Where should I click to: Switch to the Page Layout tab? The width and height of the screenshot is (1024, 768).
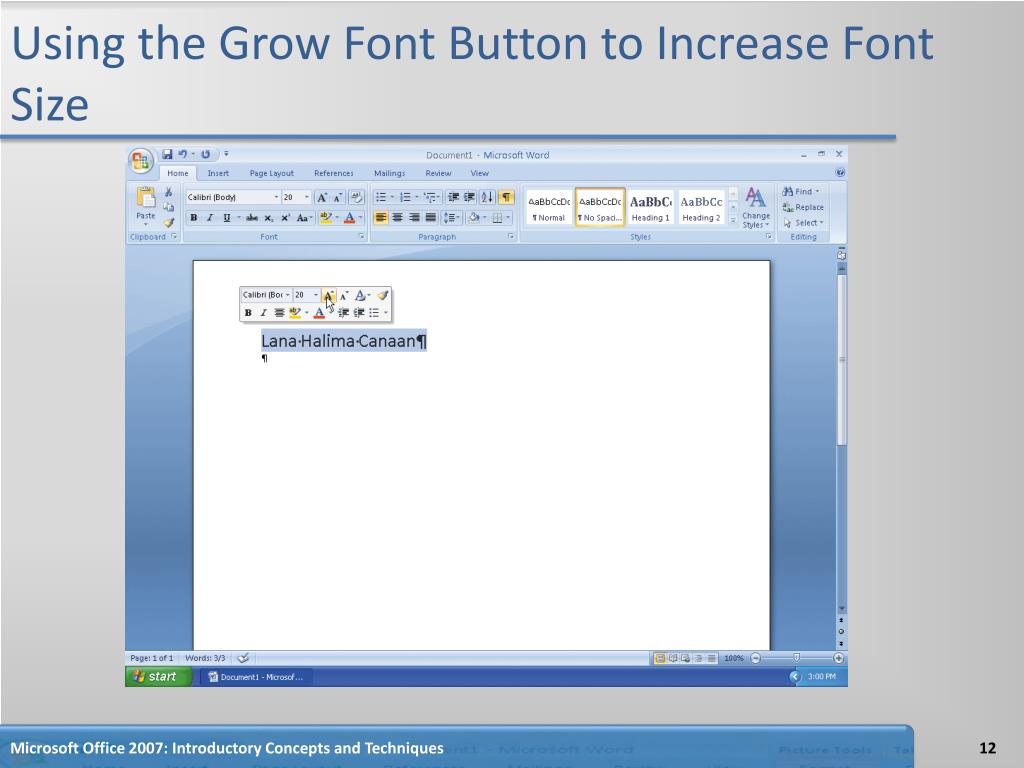(x=272, y=173)
